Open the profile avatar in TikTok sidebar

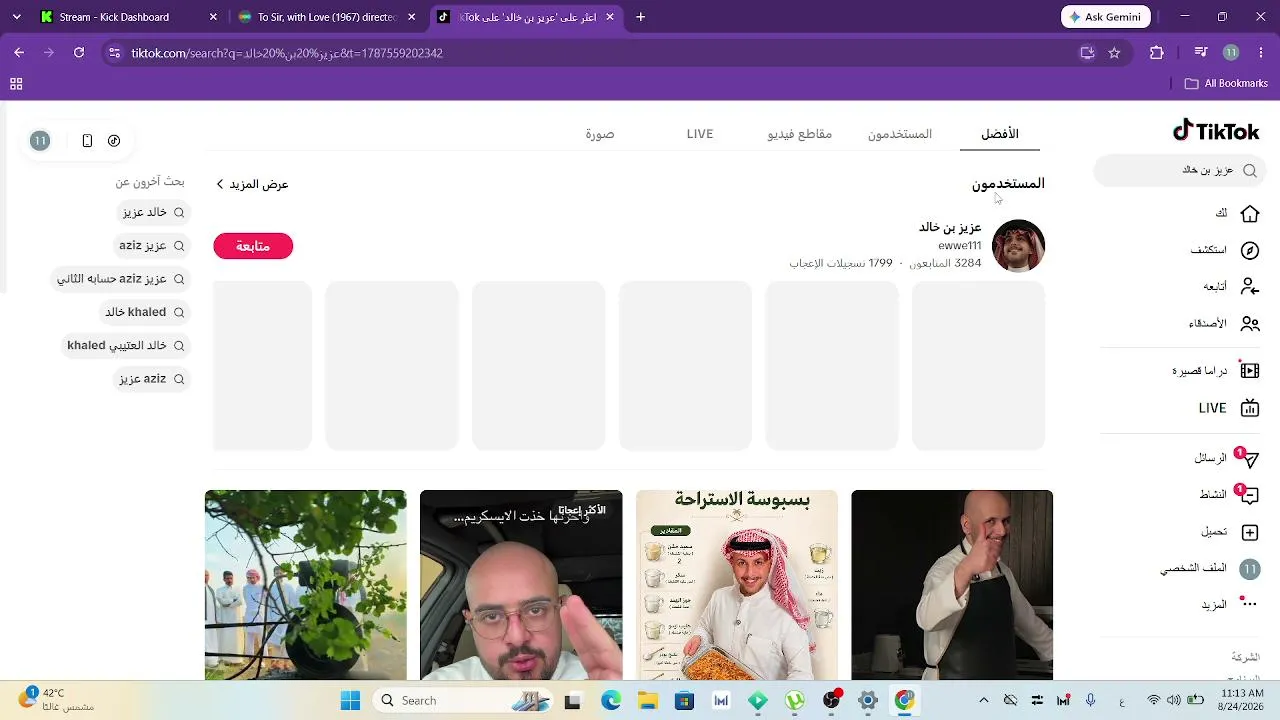click(x=1249, y=569)
